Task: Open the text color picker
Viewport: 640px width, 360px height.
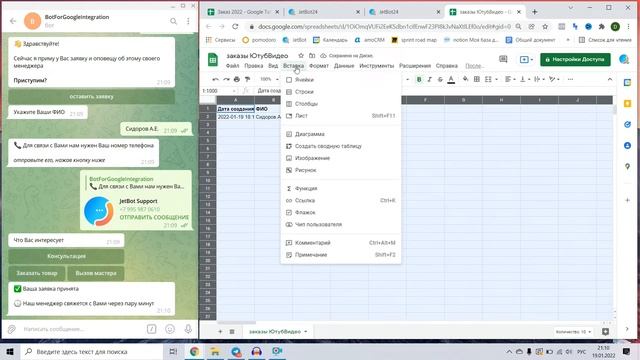Action: (451, 79)
